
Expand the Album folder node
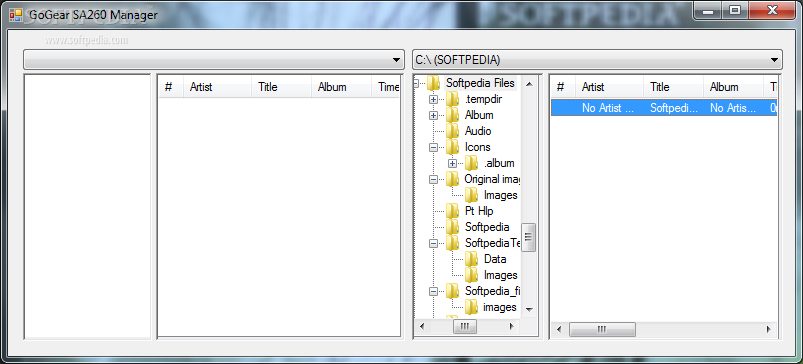point(433,115)
